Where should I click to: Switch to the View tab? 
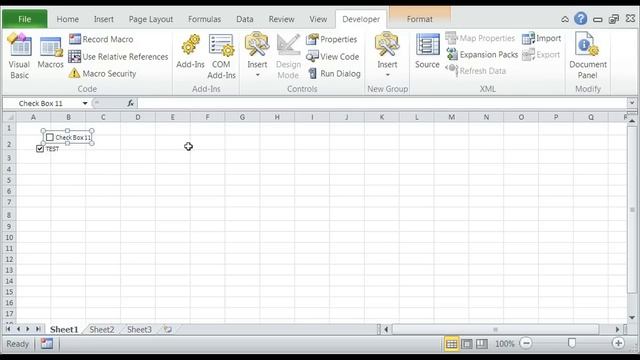[x=318, y=19]
